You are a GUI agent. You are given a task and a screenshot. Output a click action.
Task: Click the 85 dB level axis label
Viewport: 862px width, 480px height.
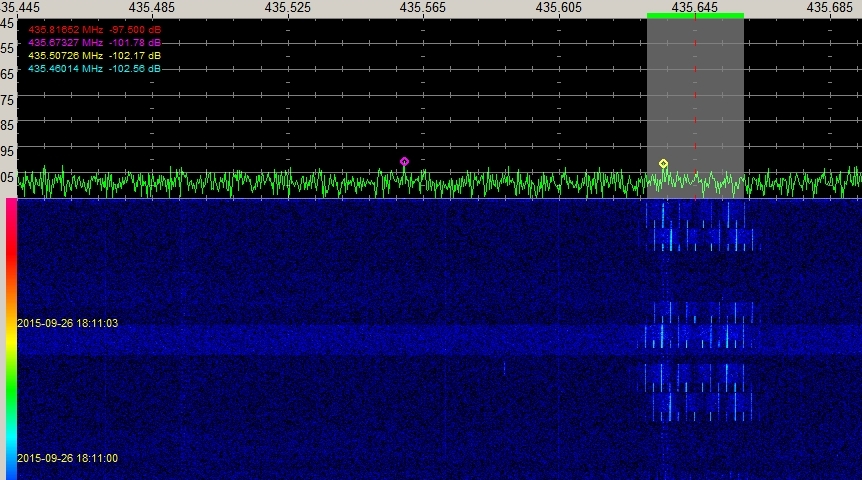(7, 126)
